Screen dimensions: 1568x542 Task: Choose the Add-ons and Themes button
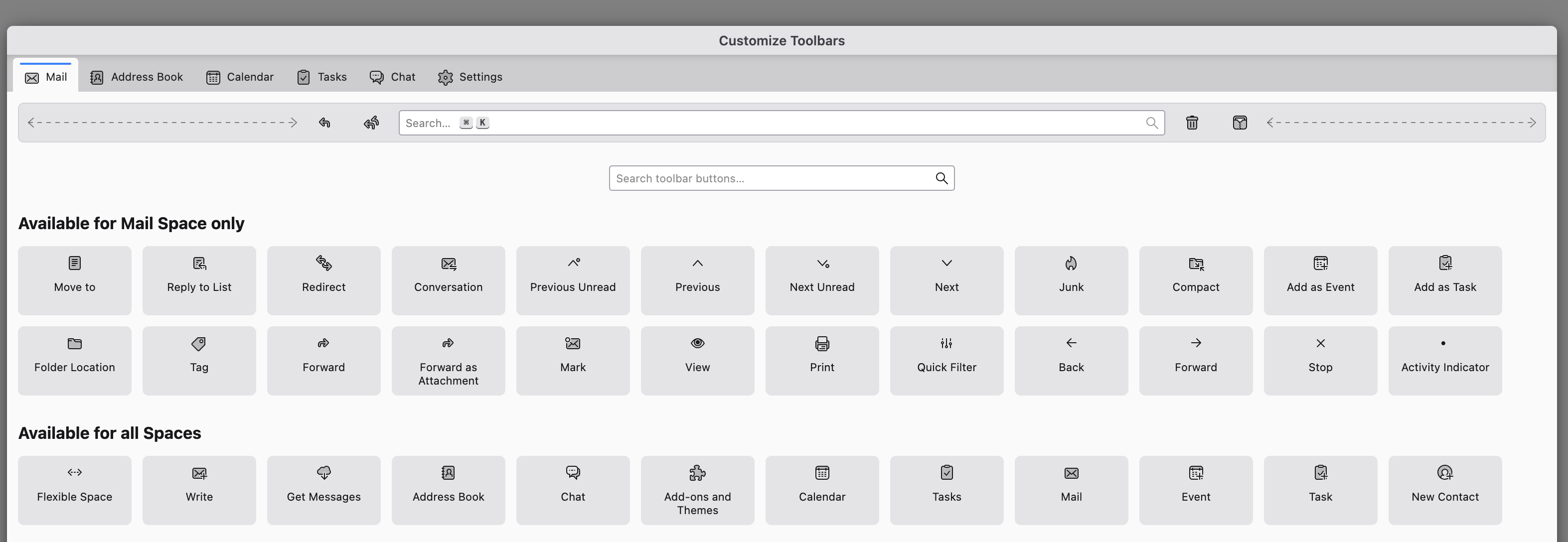point(697,490)
